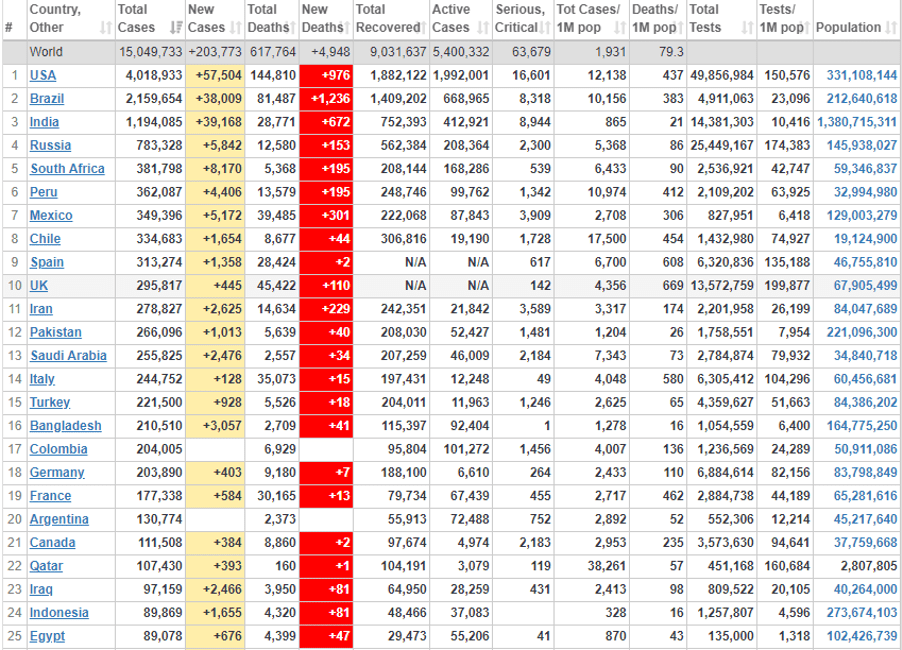Sort by Total Recovered column arrow icon
Viewport: 902px width, 650px height.
423,28
